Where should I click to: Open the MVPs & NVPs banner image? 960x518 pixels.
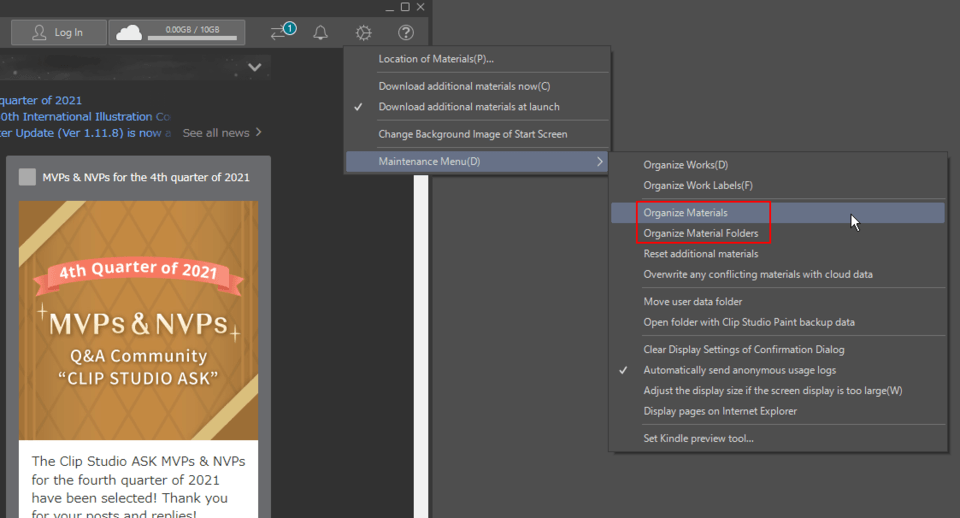click(x=138, y=320)
